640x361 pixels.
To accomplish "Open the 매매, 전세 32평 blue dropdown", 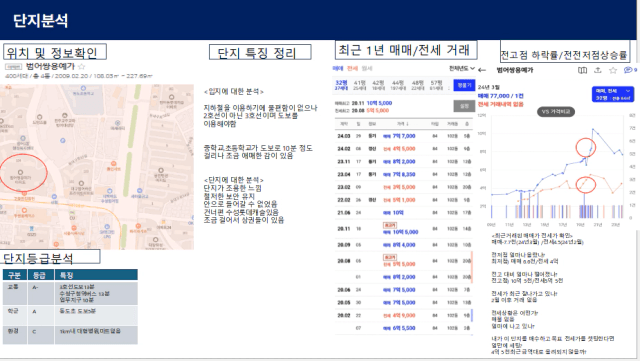I will [x=613, y=94].
